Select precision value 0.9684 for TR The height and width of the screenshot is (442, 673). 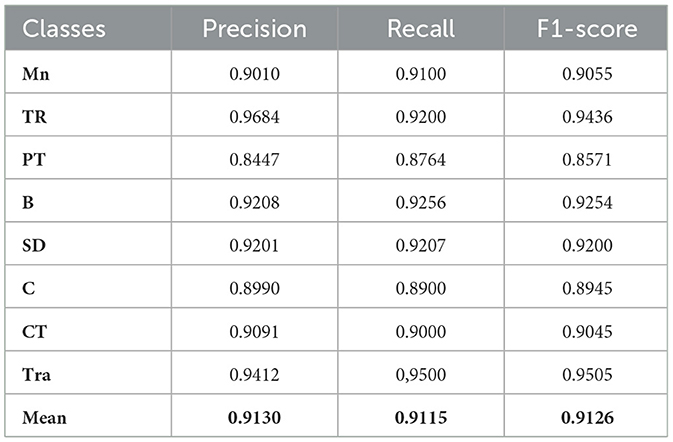tap(255, 117)
